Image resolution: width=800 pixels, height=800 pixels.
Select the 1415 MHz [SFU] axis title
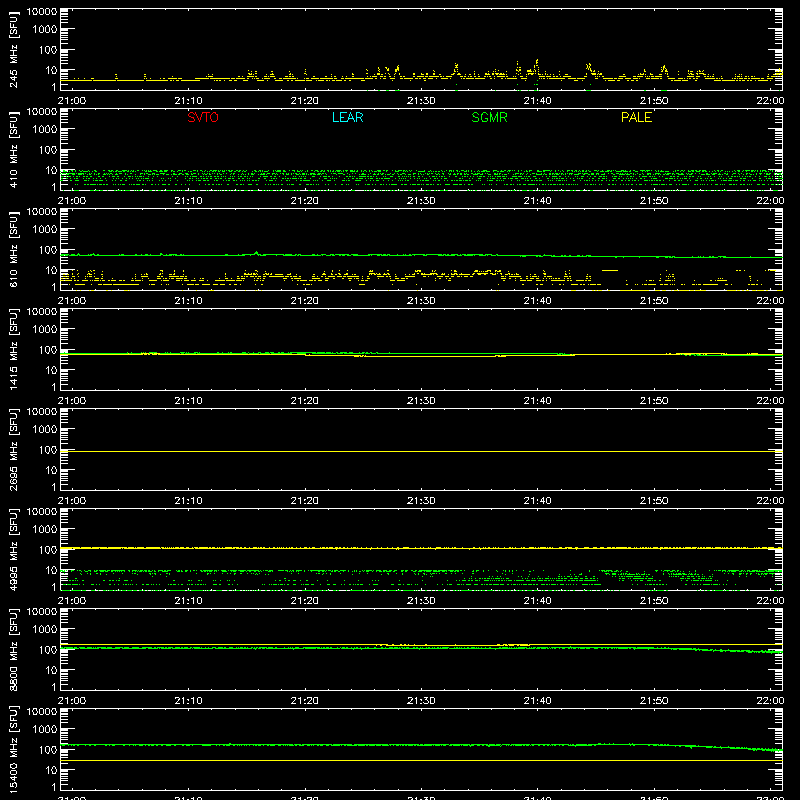pyautogui.click(x=14, y=350)
